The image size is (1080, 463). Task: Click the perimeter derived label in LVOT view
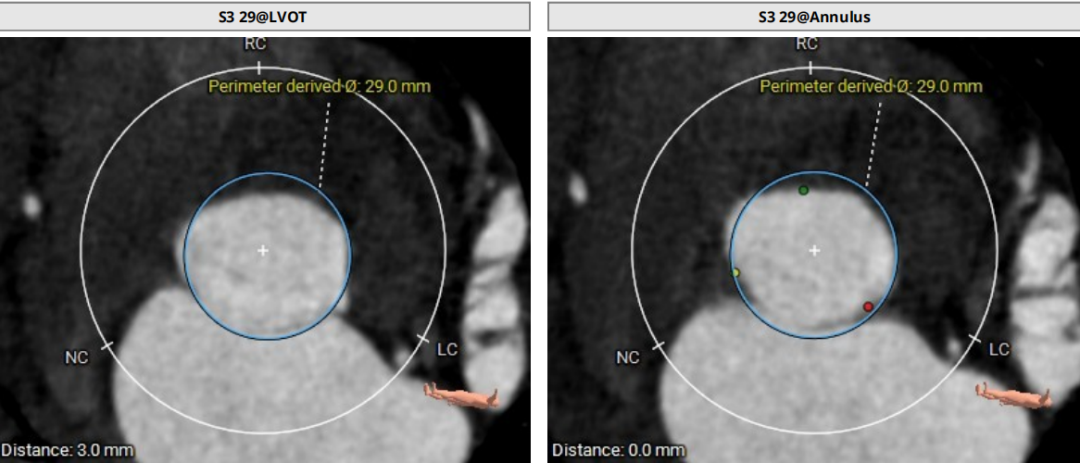tap(319, 87)
